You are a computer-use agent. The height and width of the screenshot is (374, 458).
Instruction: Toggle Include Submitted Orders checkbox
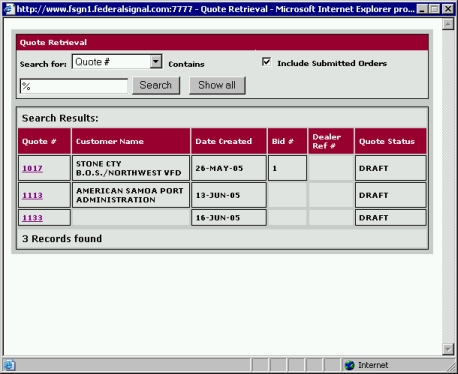tap(266, 62)
